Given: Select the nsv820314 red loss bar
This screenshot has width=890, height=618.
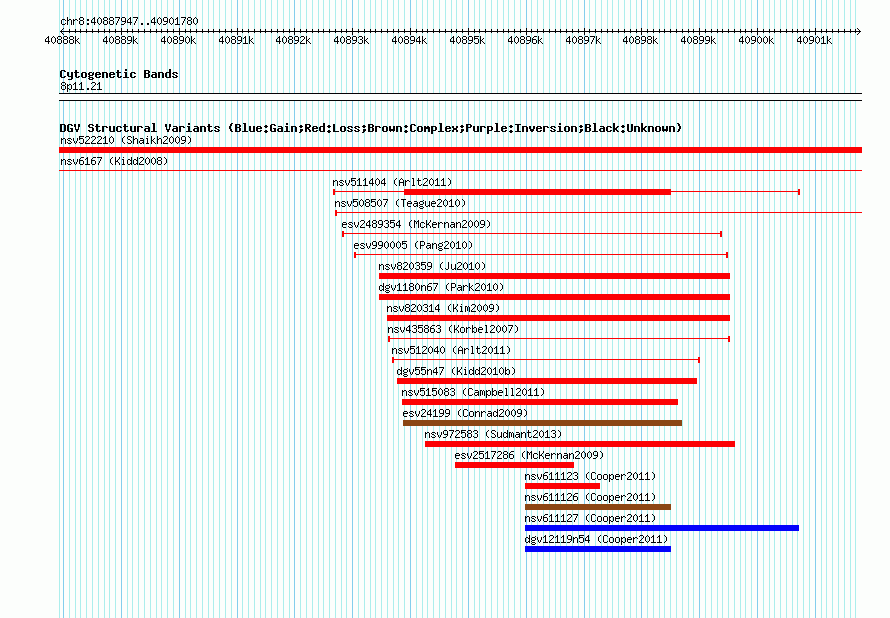Looking at the screenshot, I should [x=558, y=318].
